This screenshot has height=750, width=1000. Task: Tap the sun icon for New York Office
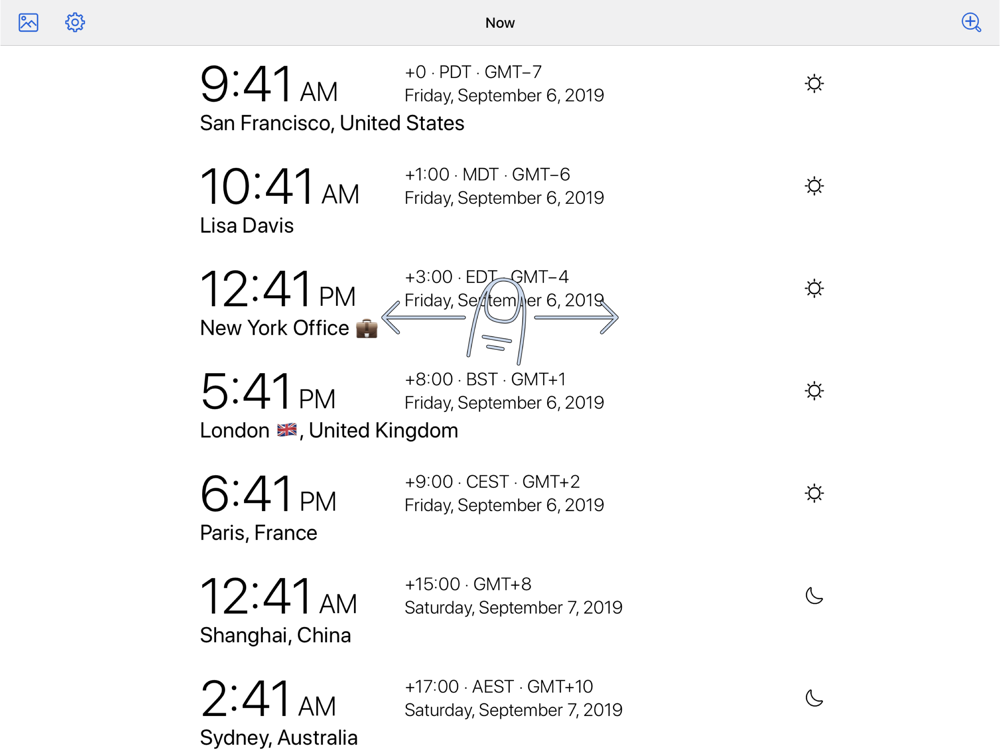pos(814,289)
